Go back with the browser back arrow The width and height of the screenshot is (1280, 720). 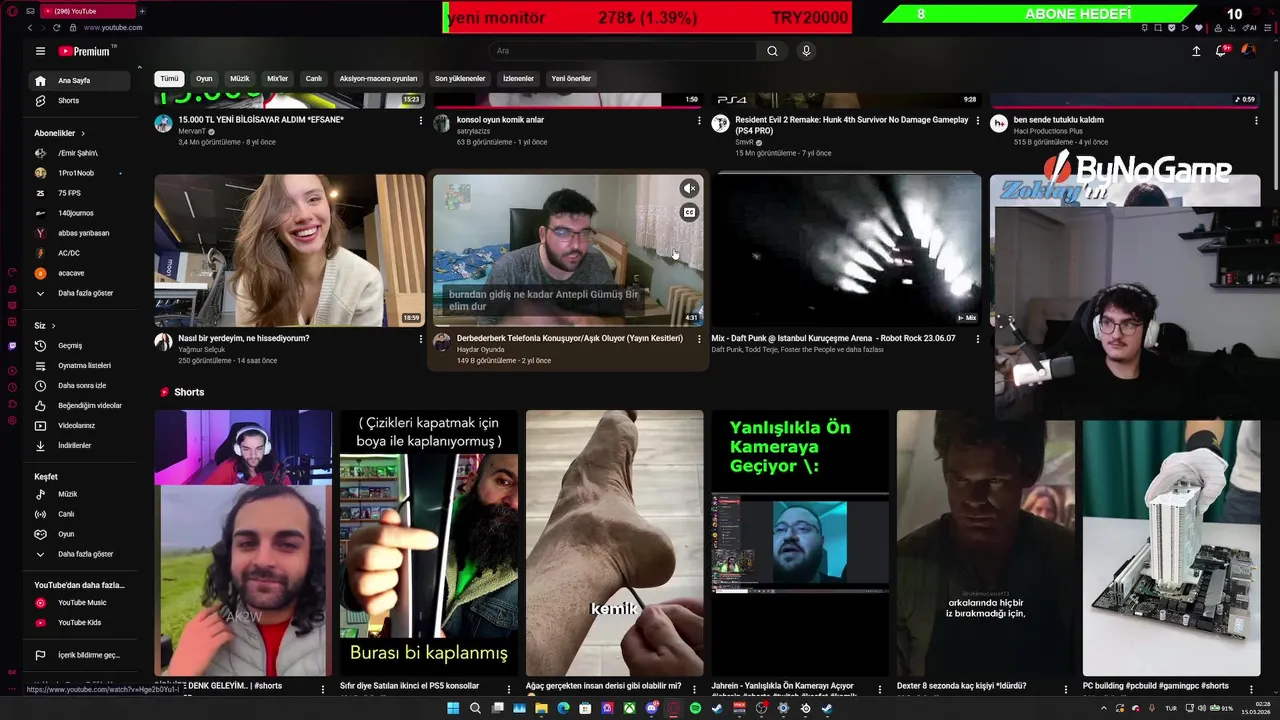coord(29,28)
